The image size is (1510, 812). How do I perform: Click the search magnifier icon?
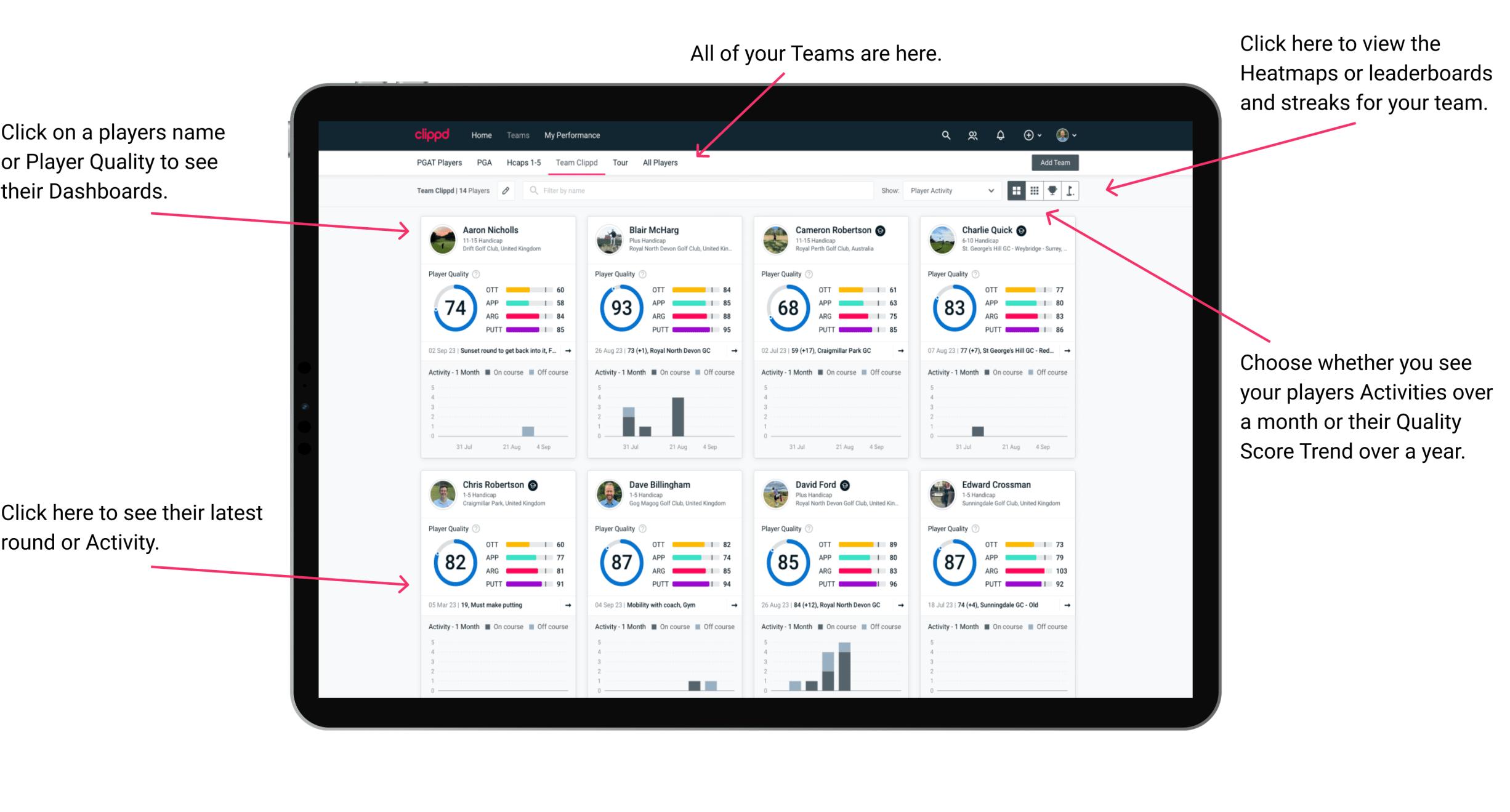click(x=945, y=135)
